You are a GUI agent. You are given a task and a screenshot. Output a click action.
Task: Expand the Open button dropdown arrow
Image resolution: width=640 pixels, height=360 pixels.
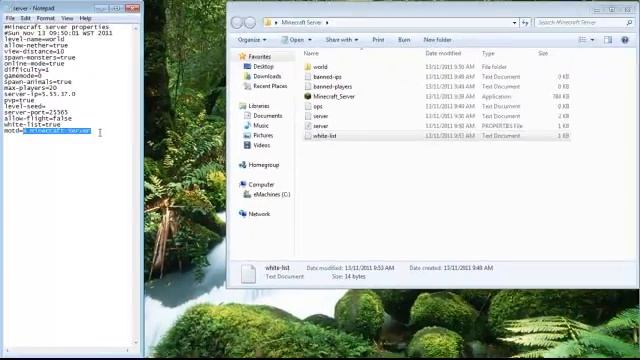310,40
